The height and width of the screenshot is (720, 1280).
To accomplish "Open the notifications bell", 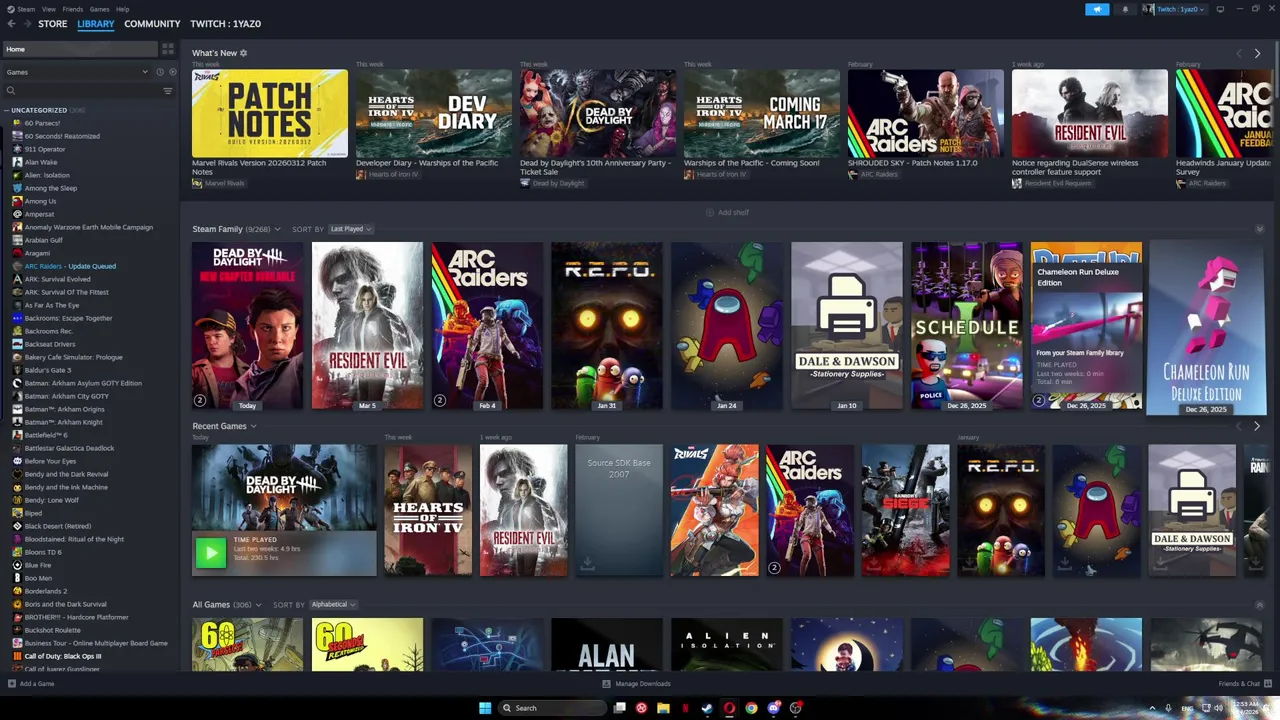I will click(x=1125, y=9).
